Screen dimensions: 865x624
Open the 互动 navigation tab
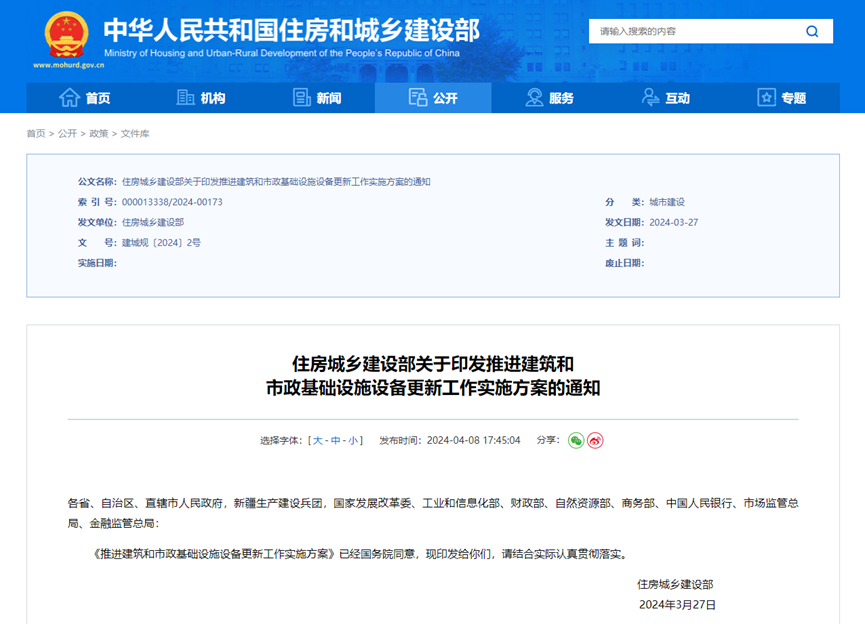[x=666, y=98]
